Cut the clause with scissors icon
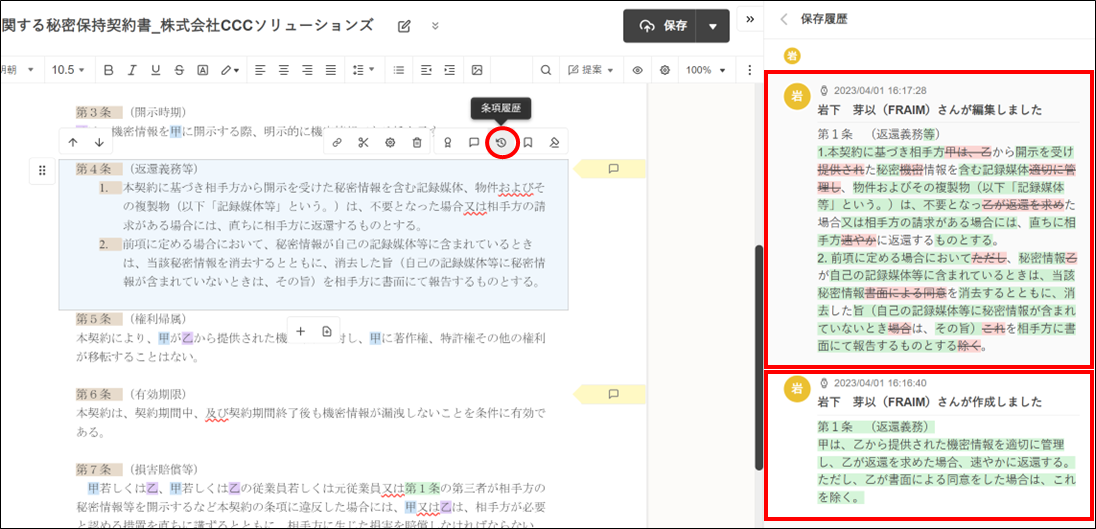The height and width of the screenshot is (529, 1096). [363, 143]
